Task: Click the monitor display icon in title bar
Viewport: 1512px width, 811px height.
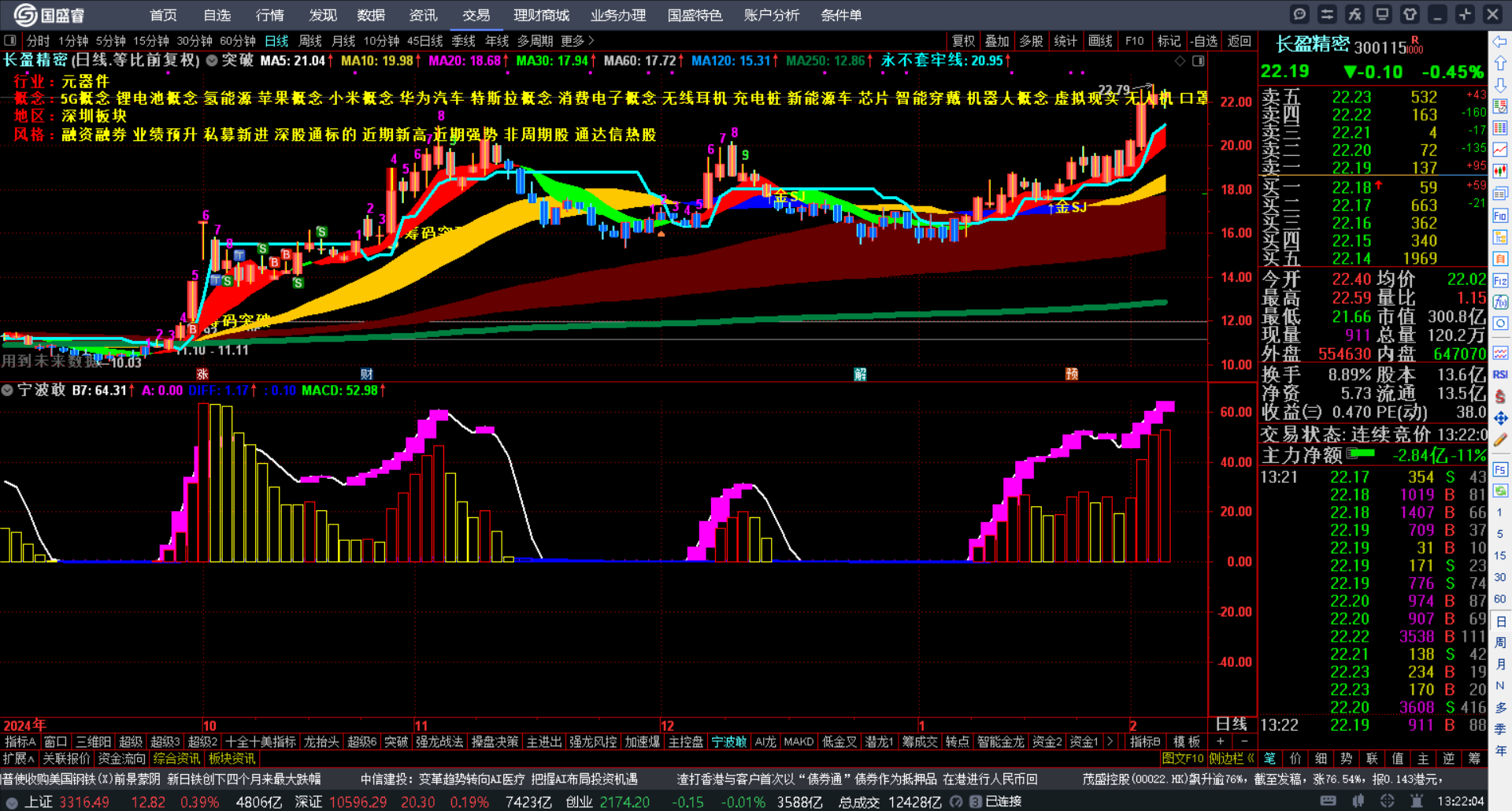Action: tap(1382, 14)
